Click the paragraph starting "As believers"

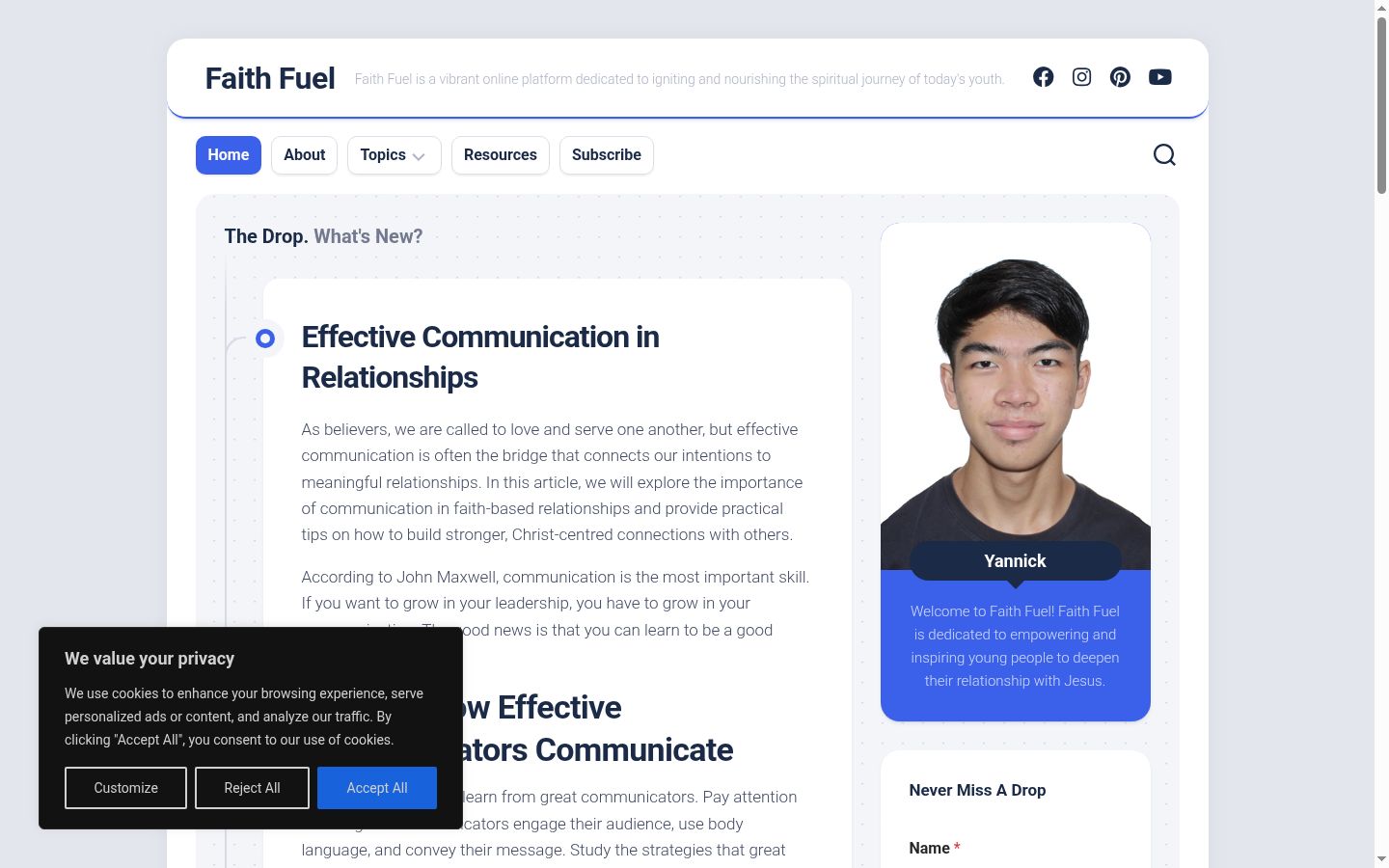pos(554,482)
